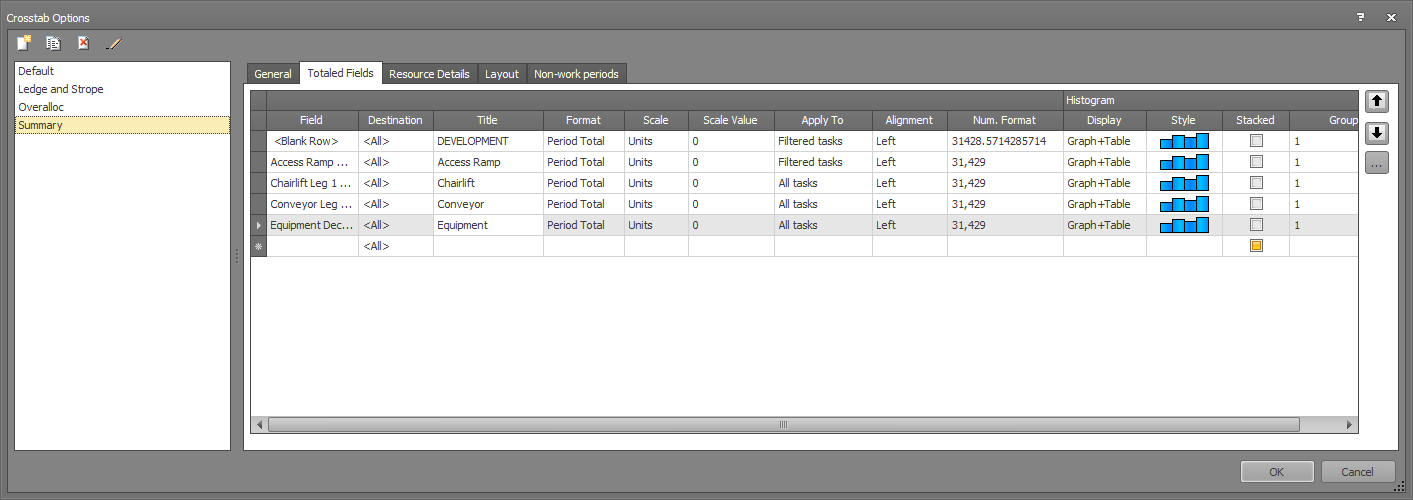The width and height of the screenshot is (1413, 500).
Task: Click the help question mark icon
Action: [x=1360, y=18]
